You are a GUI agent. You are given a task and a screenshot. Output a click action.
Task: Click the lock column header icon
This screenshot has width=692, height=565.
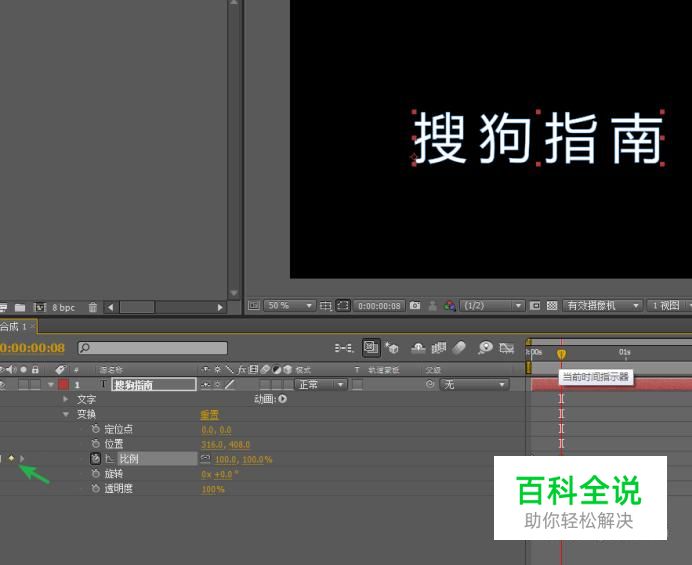click(35, 369)
